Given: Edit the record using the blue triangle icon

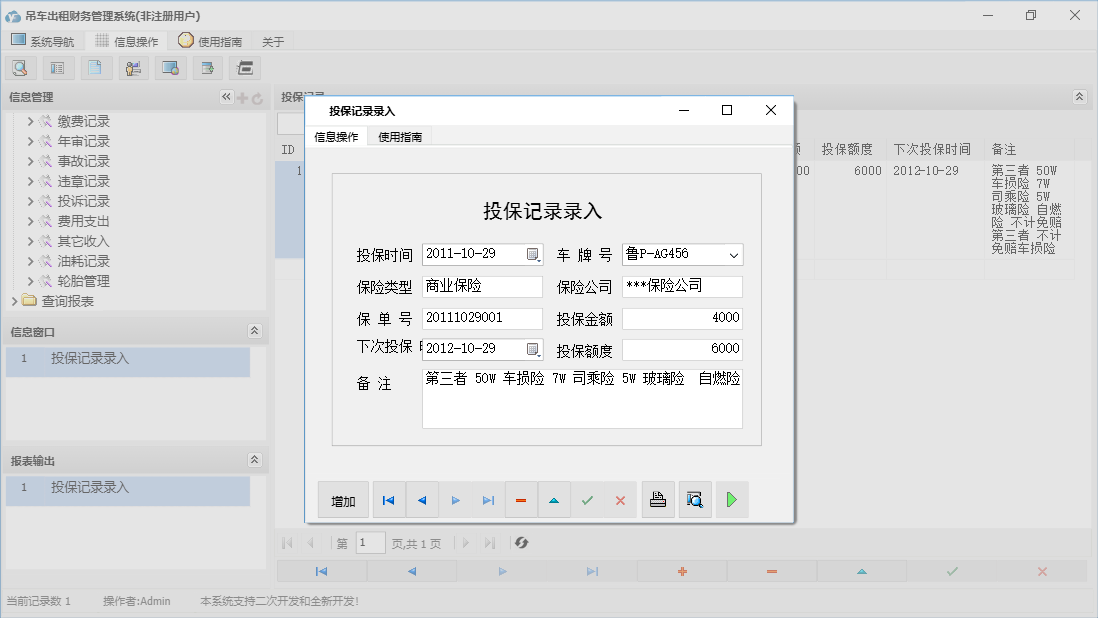Looking at the screenshot, I should pos(554,499).
